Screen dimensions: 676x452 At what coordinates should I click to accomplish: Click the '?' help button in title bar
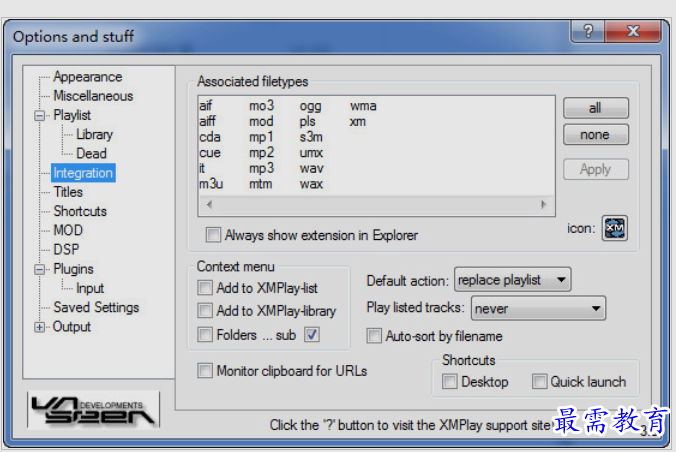(588, 31)
